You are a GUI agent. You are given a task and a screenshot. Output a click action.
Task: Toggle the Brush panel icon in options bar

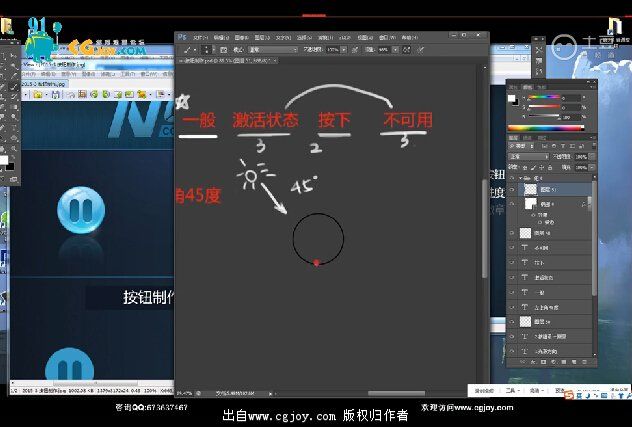pyautogui.click(x=224, y=50)
